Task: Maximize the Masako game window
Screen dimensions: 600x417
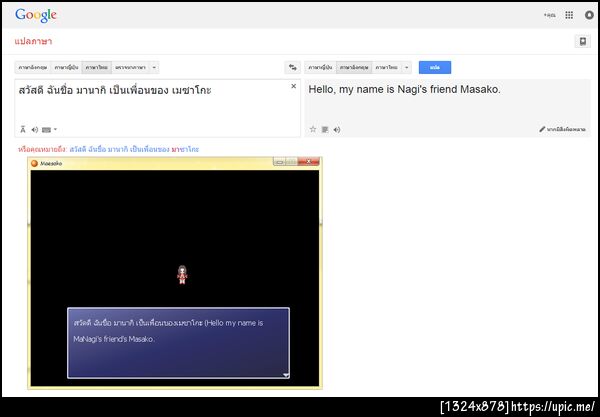Action: click(292, 162)
